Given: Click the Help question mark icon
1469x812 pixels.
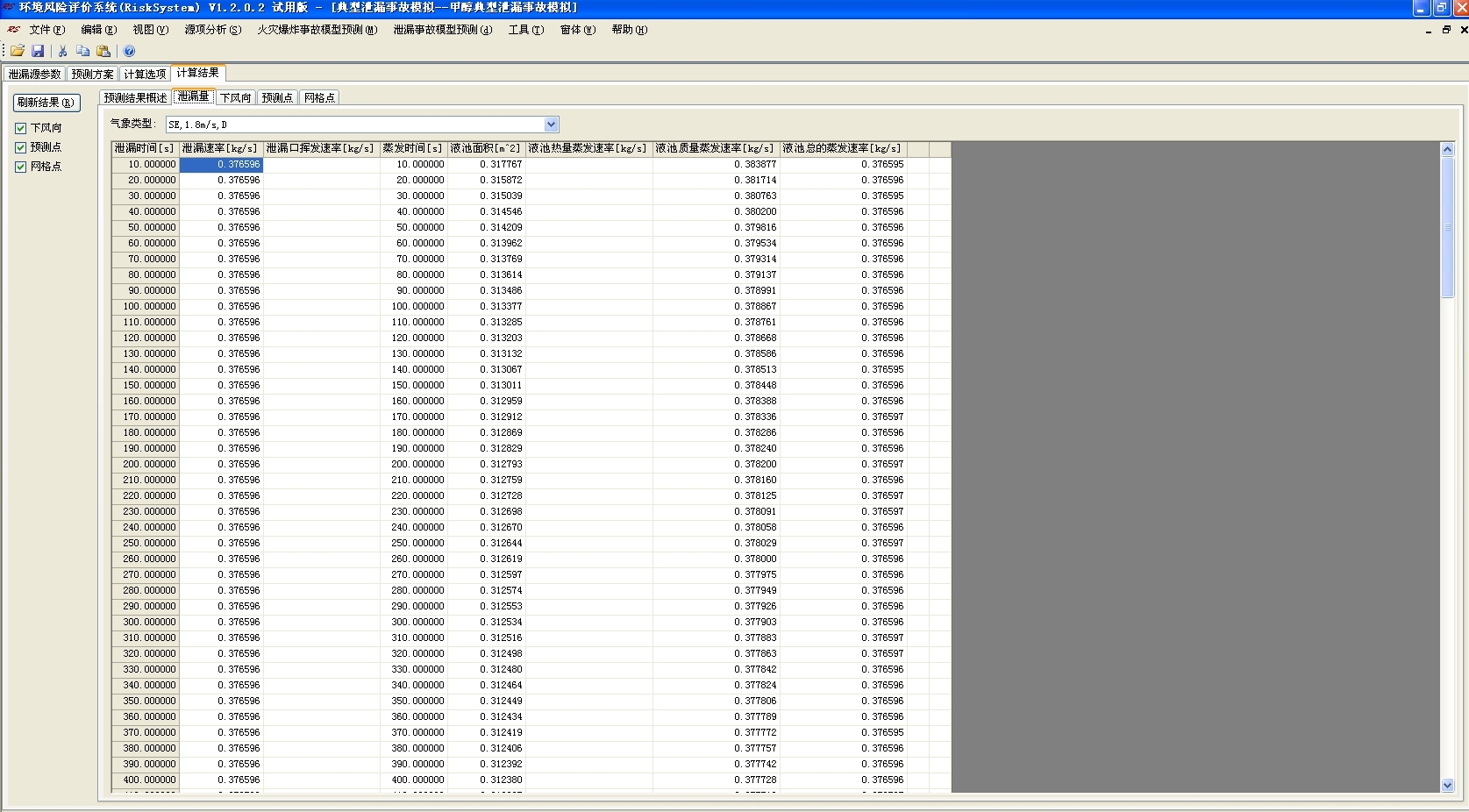Looking at the screenshot, I should [129, 51].
